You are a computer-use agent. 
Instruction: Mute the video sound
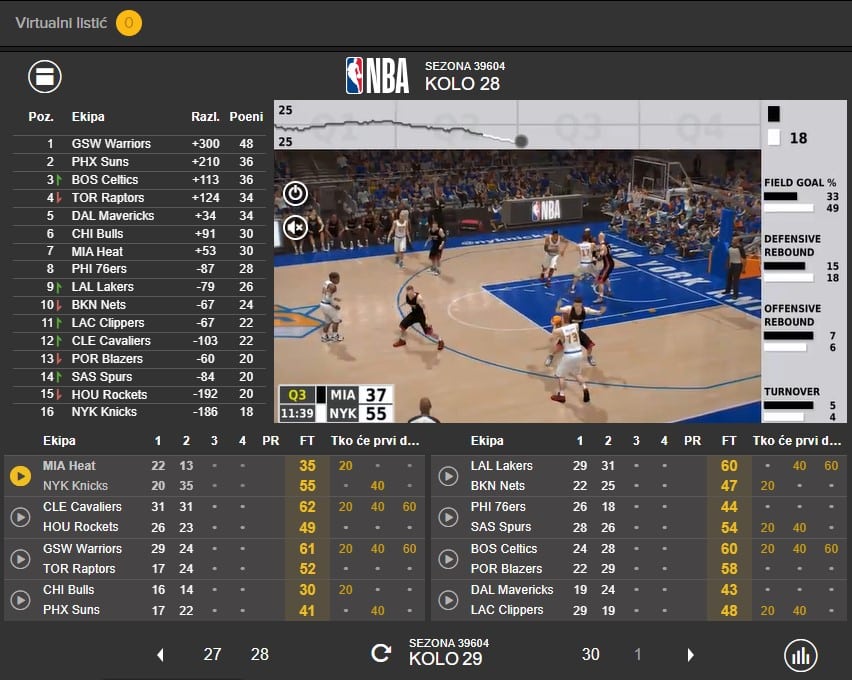(x=295, y=227)
